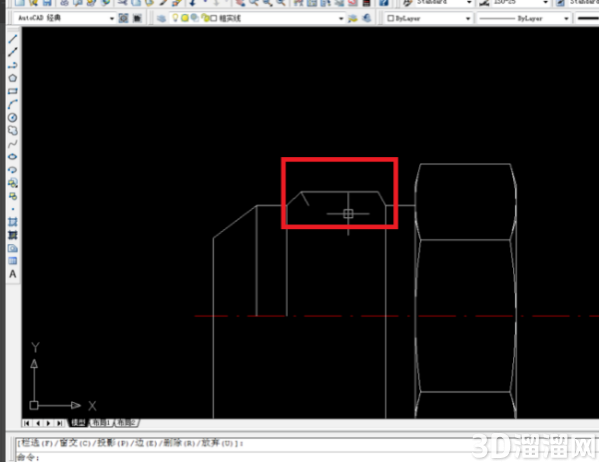Select the Arc tool
The height and width of the screenshot is (462, 600).
click(13, 104)
